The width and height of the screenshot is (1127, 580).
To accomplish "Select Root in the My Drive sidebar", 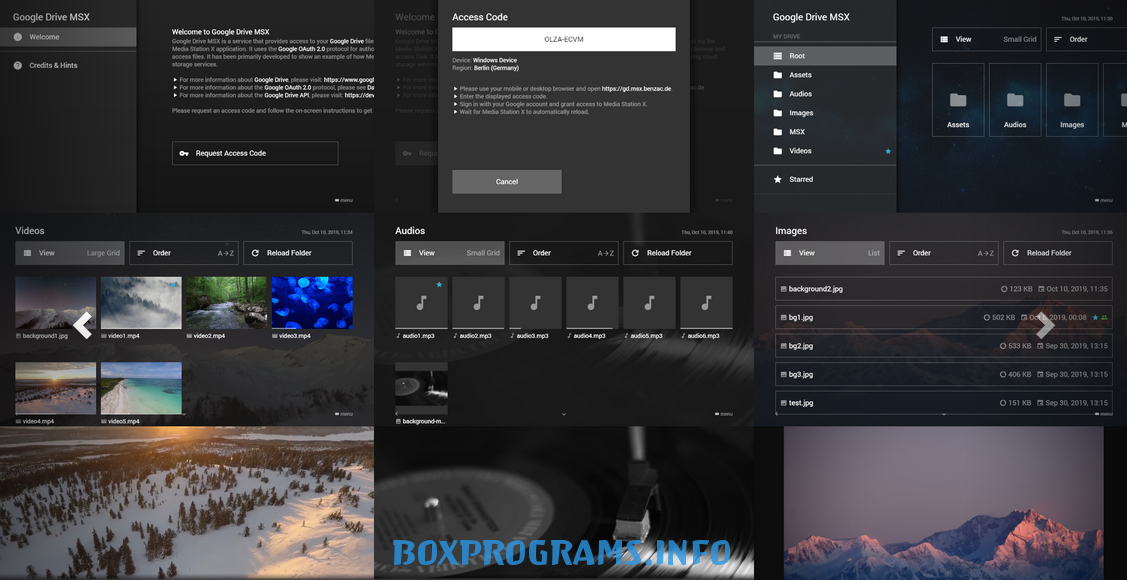I will point(825,56).
